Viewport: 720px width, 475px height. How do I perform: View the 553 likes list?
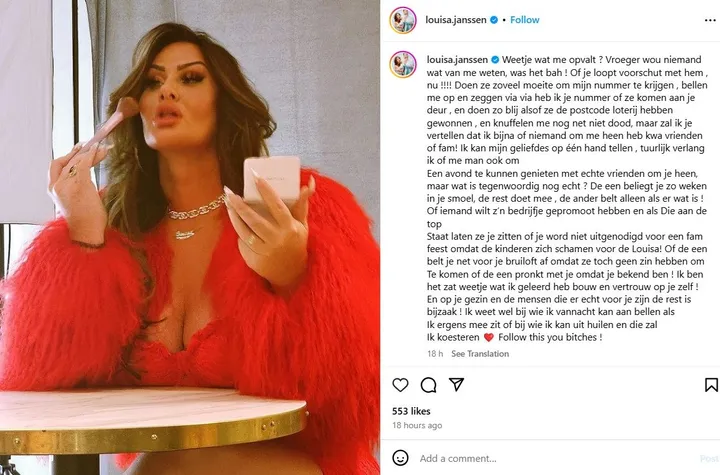tap(411, 411)
